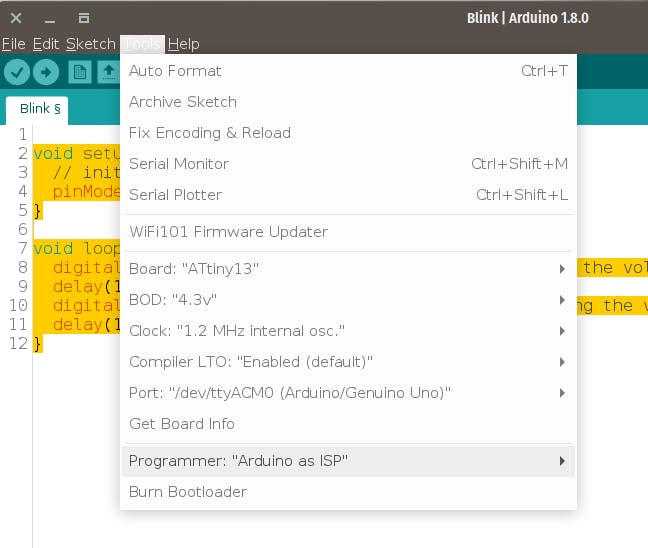
Task: Close the Arduino window
Action: 16,18
